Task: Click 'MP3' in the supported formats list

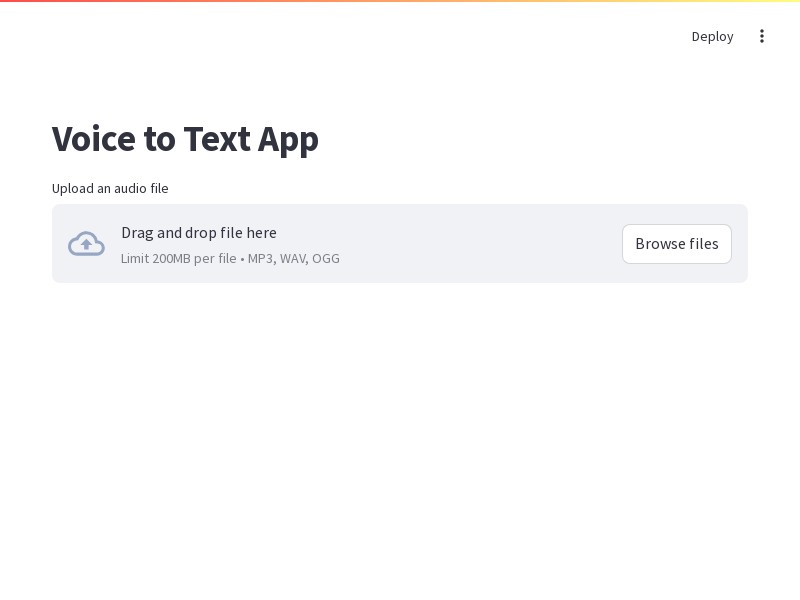Action: (262, 259)
